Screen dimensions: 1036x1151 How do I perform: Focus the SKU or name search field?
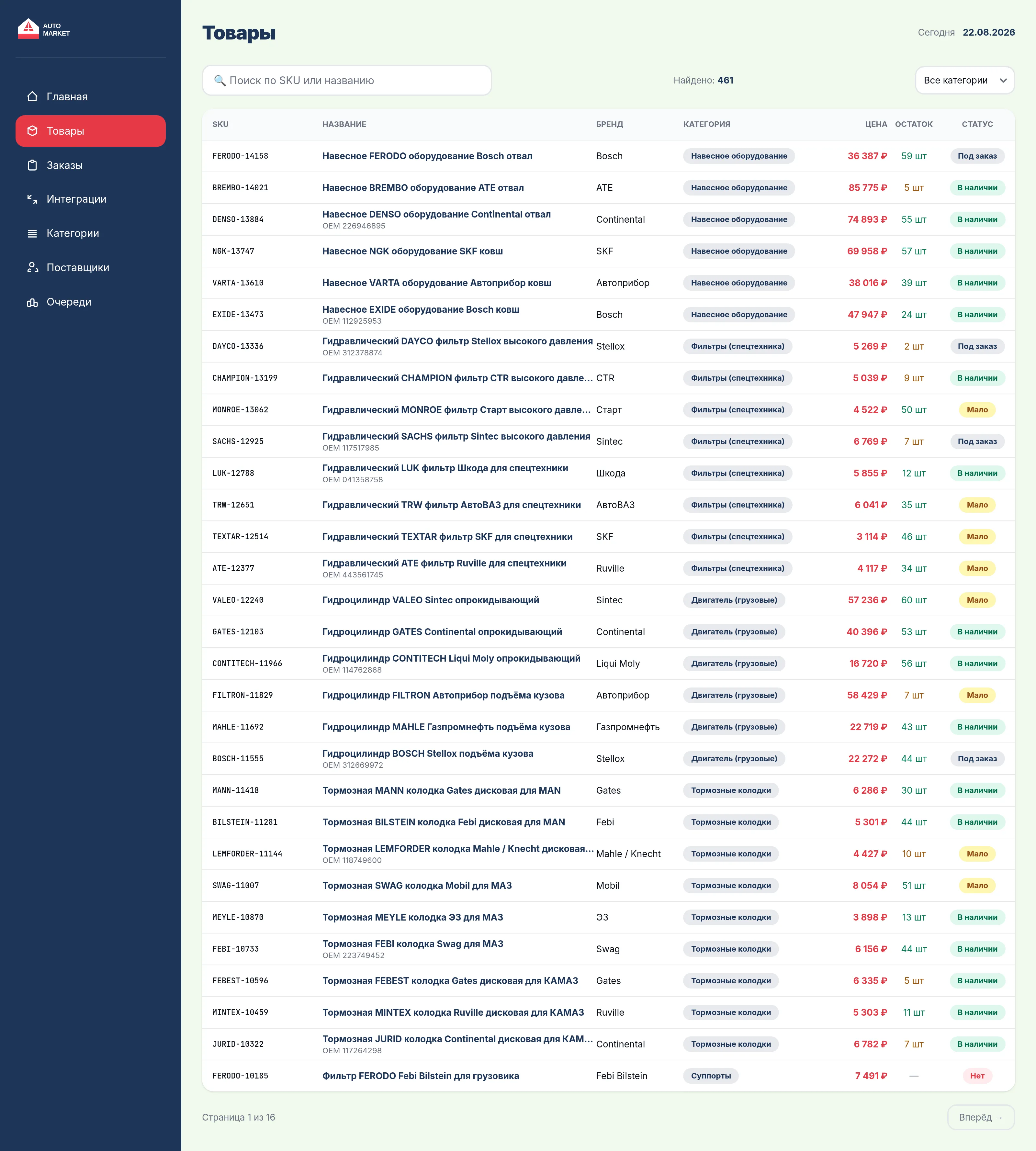(x=347, y=80)
